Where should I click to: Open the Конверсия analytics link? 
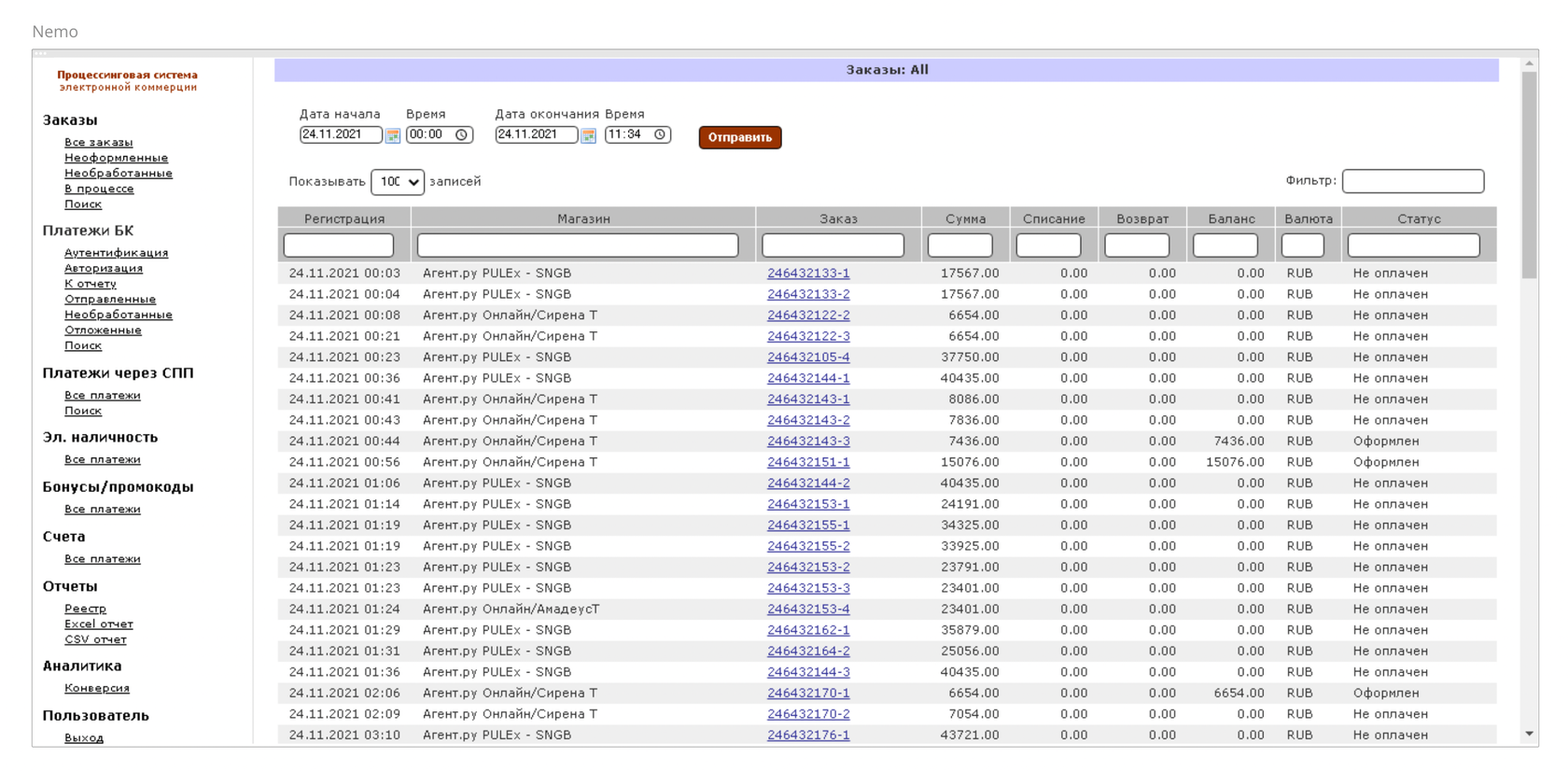pos(97,689)
